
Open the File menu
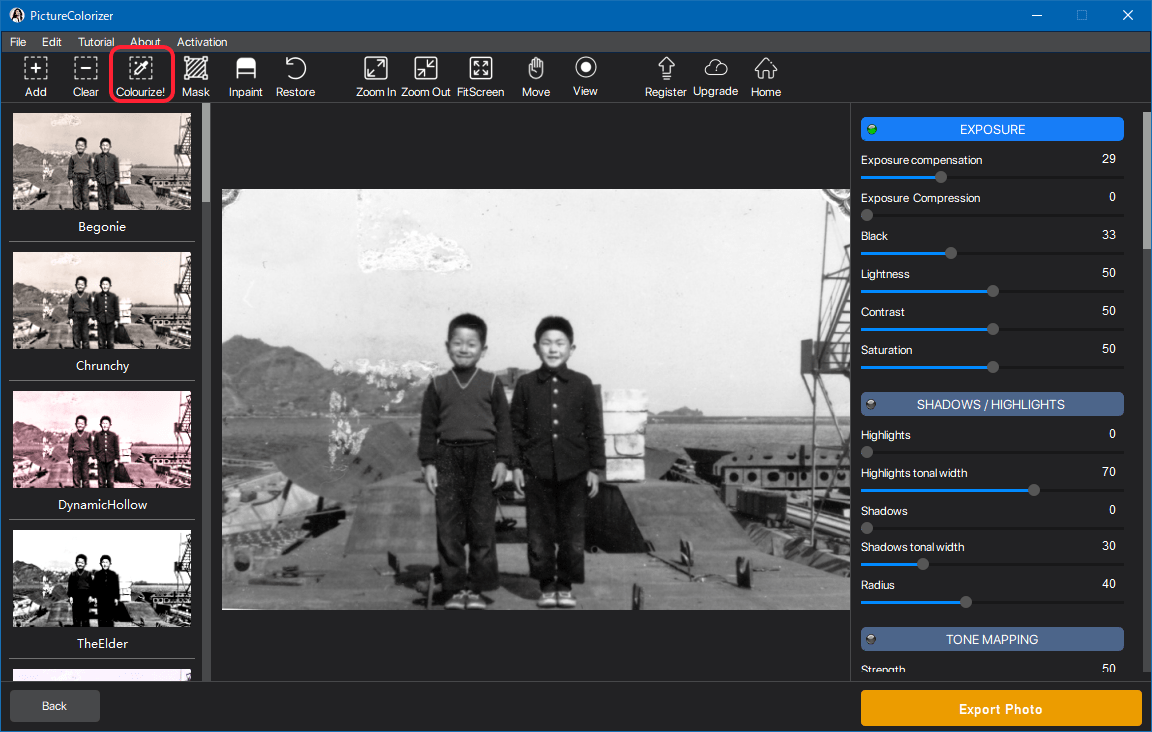click(18, 42)
